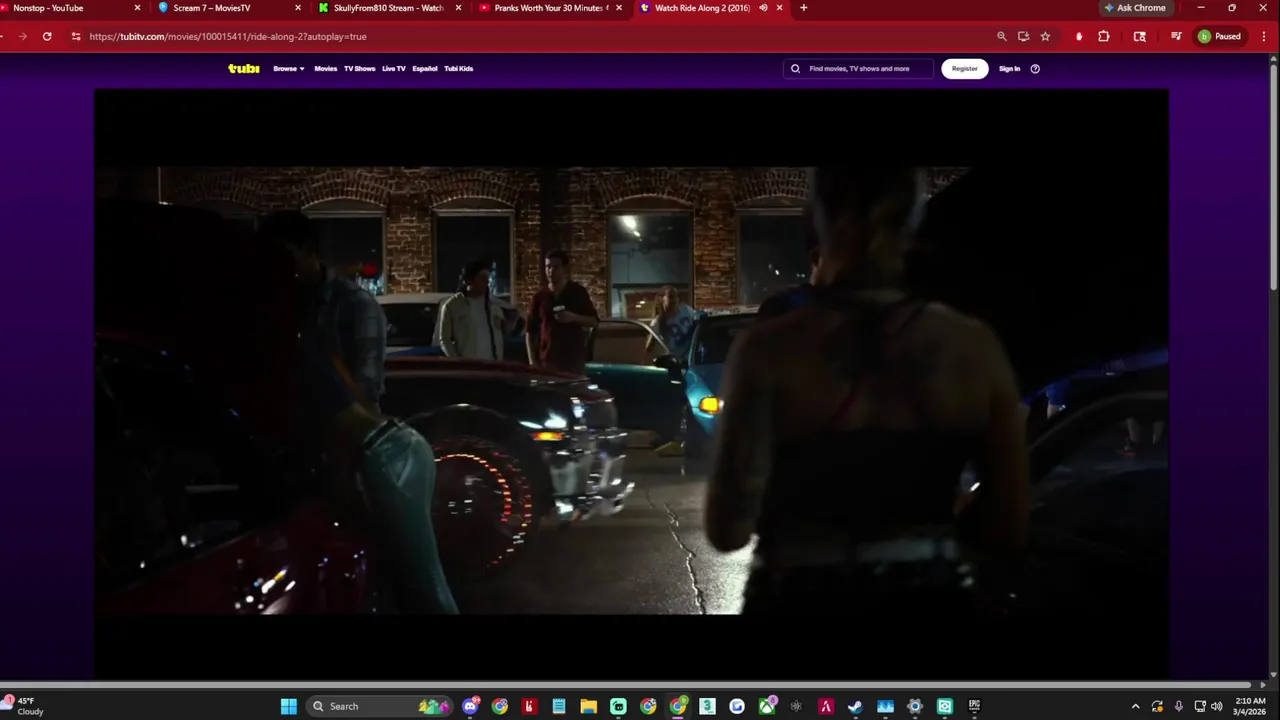
Task: Close the Pranks Worth Your 30 Minutes tab
Action: click(x=619, y=8)
